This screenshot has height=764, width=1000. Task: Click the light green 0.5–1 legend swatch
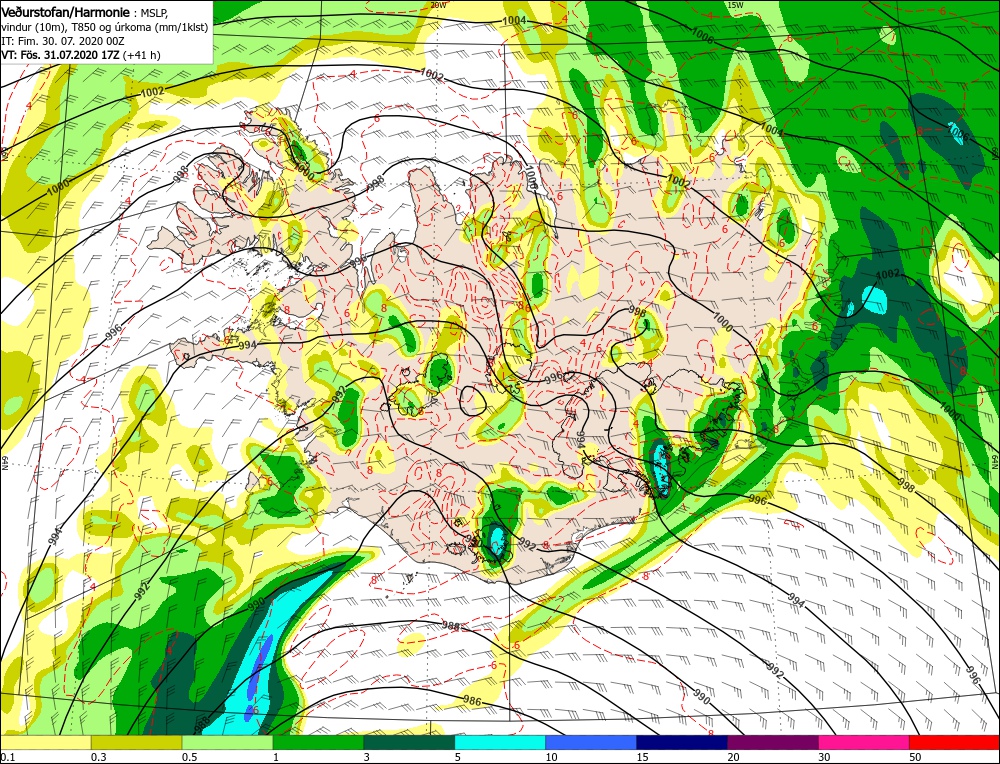click(x=227, y=742)
